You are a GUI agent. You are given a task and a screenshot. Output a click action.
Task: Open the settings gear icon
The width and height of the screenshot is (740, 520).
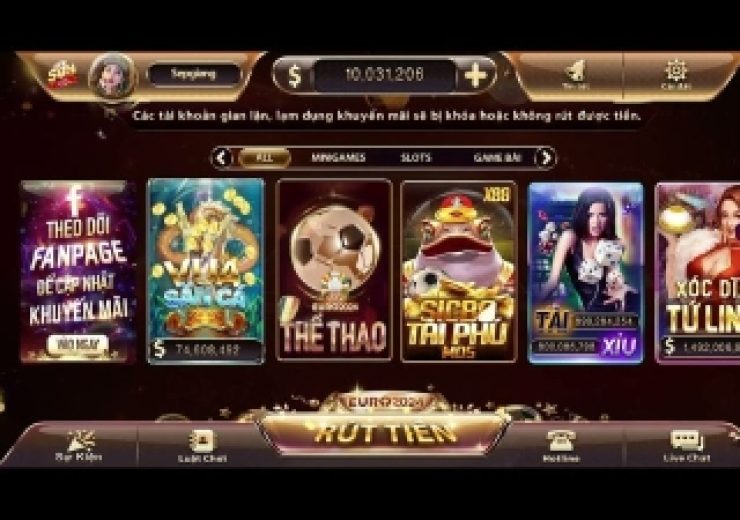pyautogui.click(x=676, y=72)
